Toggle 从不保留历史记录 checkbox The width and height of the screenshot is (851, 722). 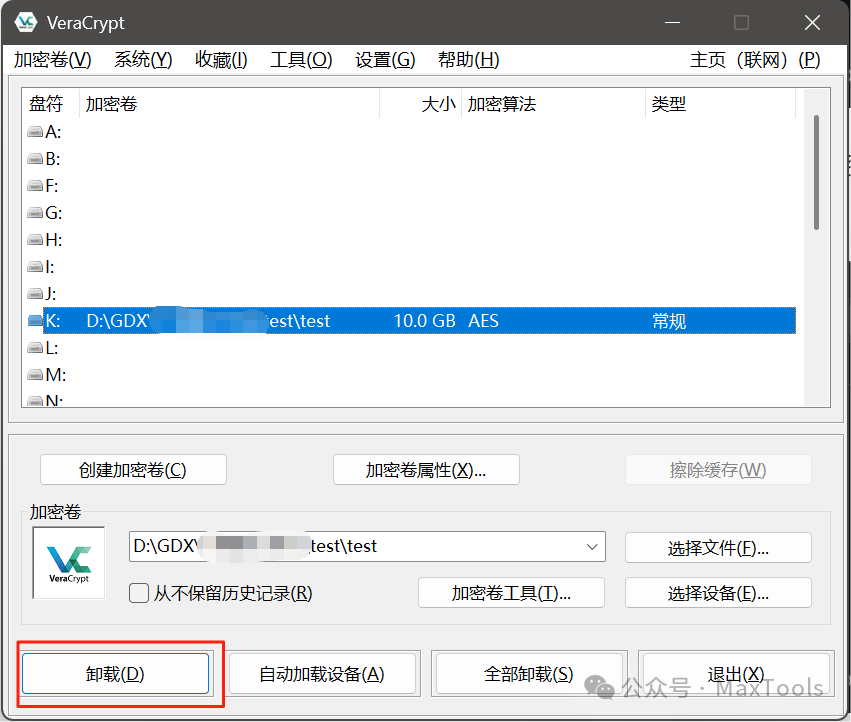[139, 593]
